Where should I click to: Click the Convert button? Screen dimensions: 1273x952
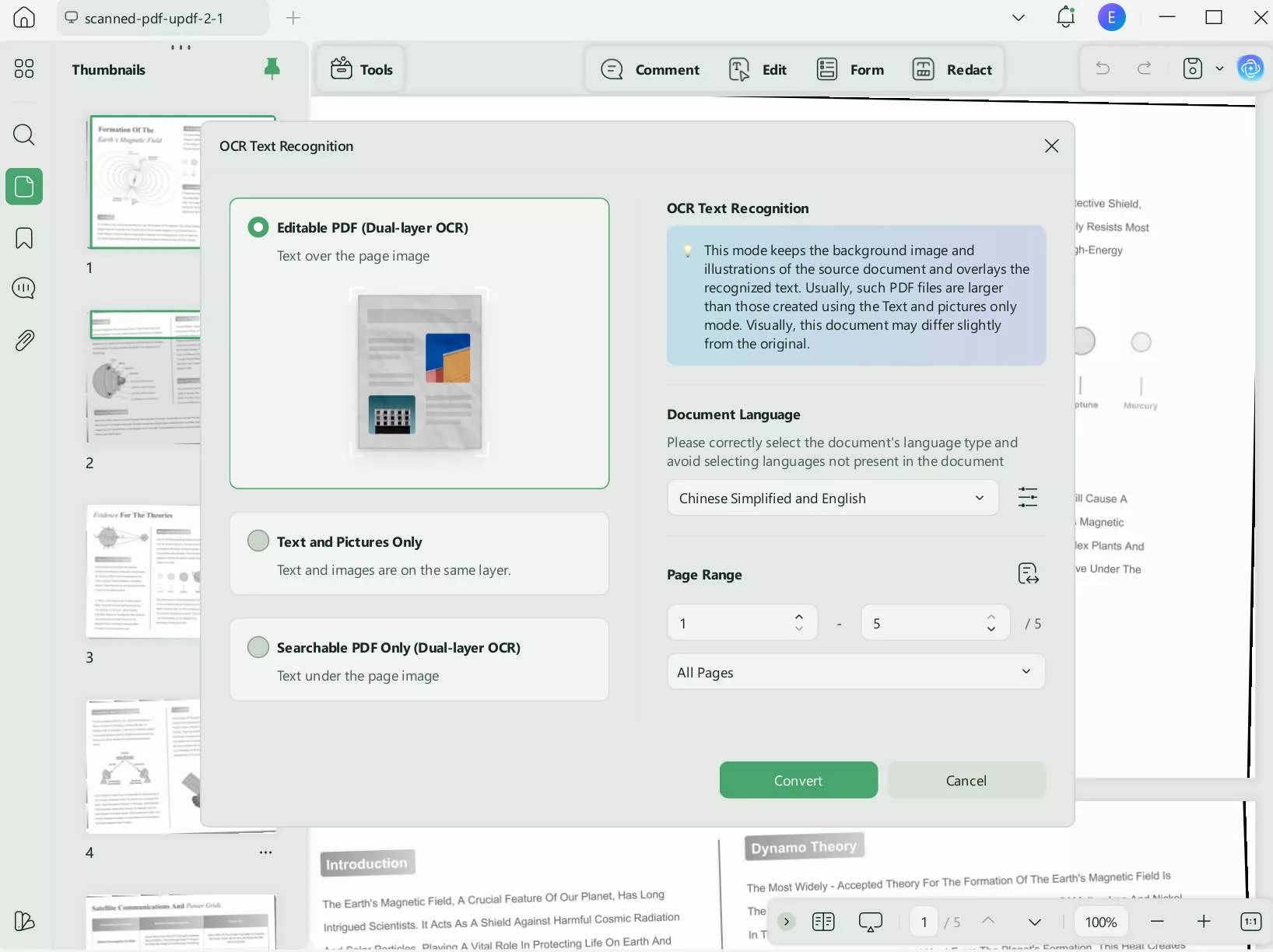798,780
